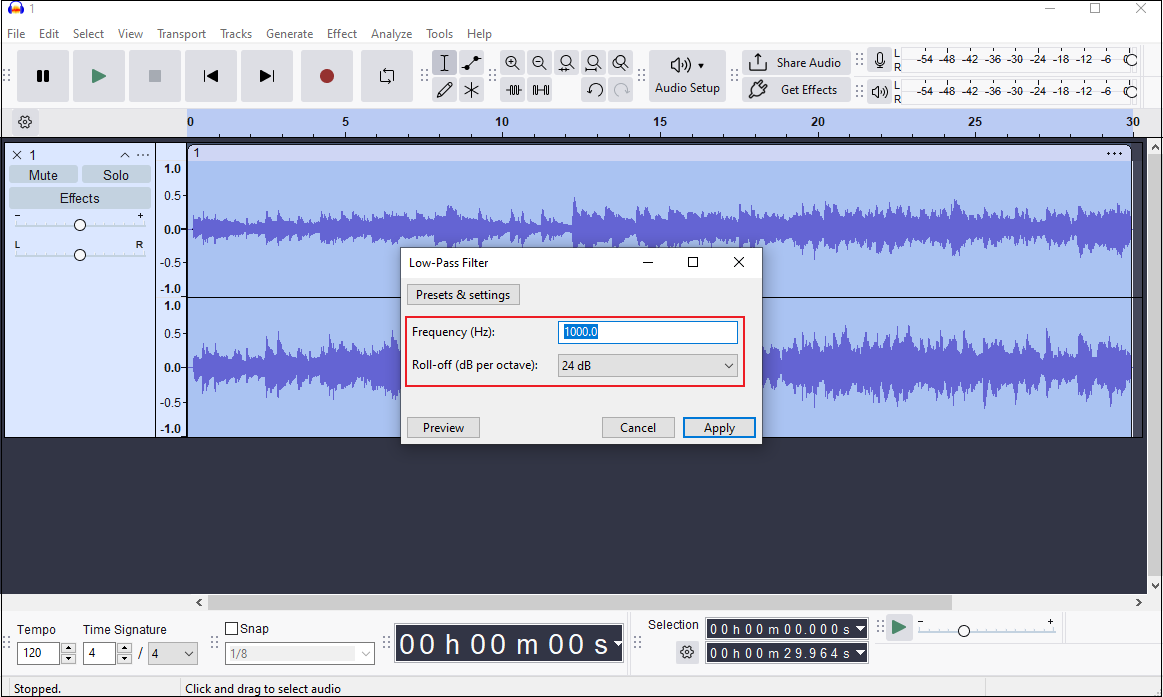
Task: Select the Draw tool
Action: (x=444, y=90)
